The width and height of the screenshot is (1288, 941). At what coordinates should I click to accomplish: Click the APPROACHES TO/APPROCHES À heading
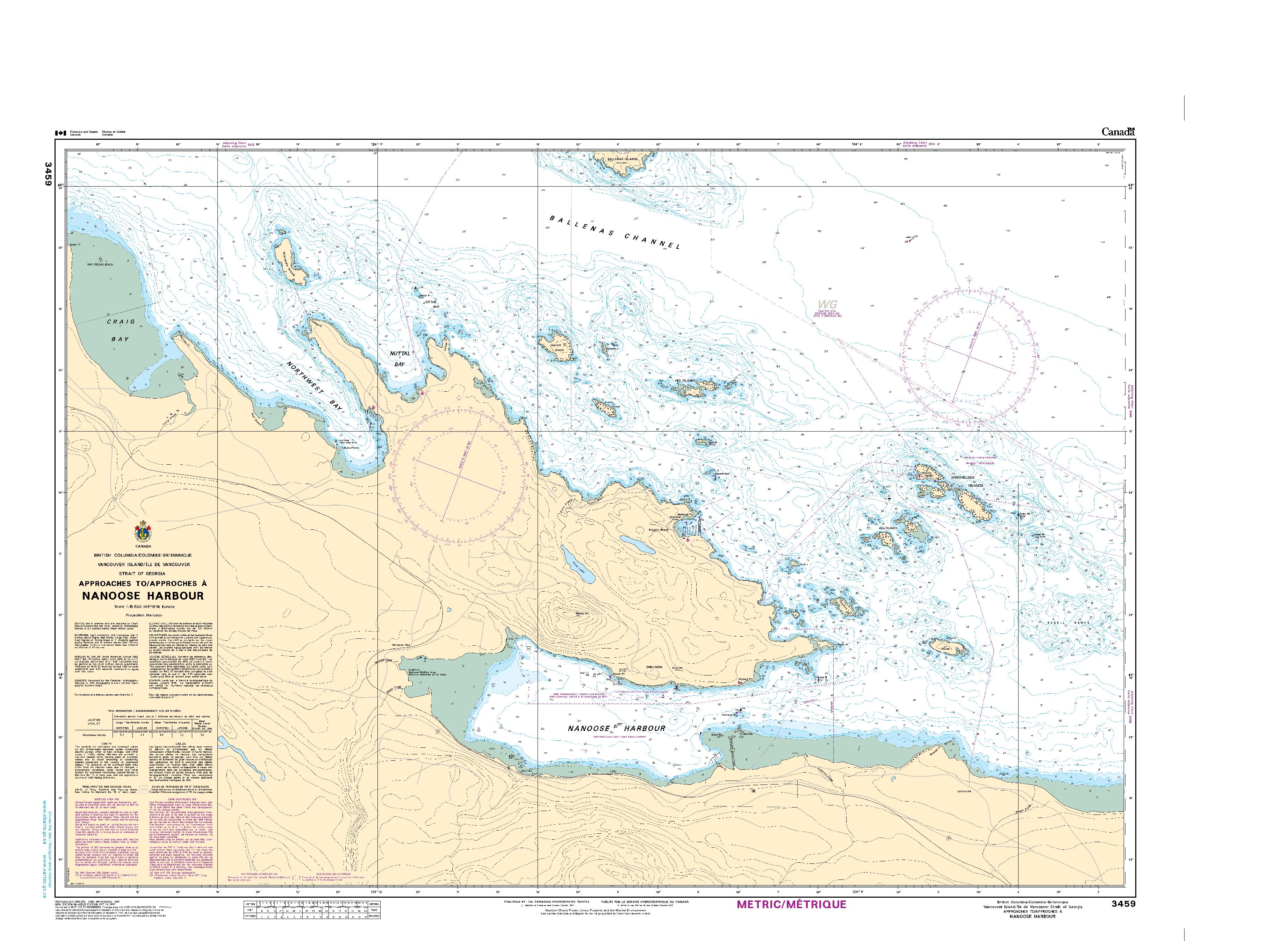pos(143,584)
